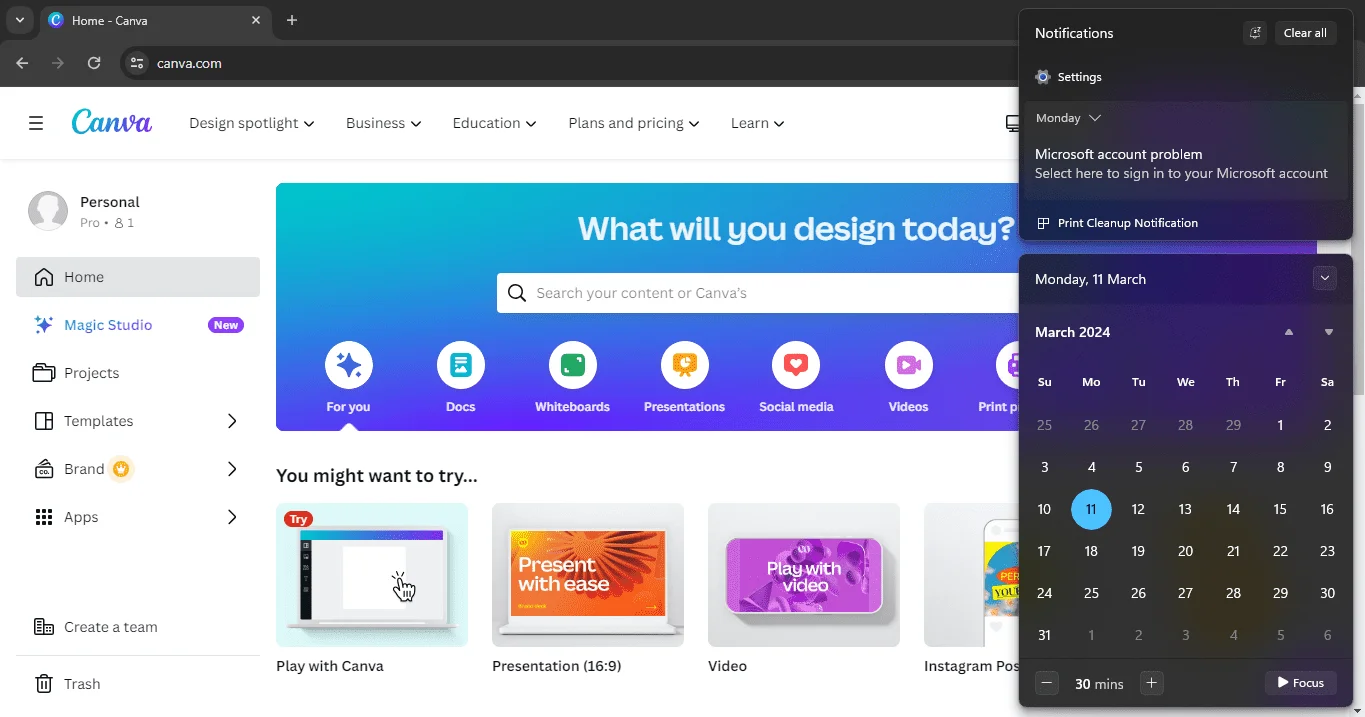Screen dimensions: 1365x717
Task: Start a Focus session
Action: pos(1301,683)
